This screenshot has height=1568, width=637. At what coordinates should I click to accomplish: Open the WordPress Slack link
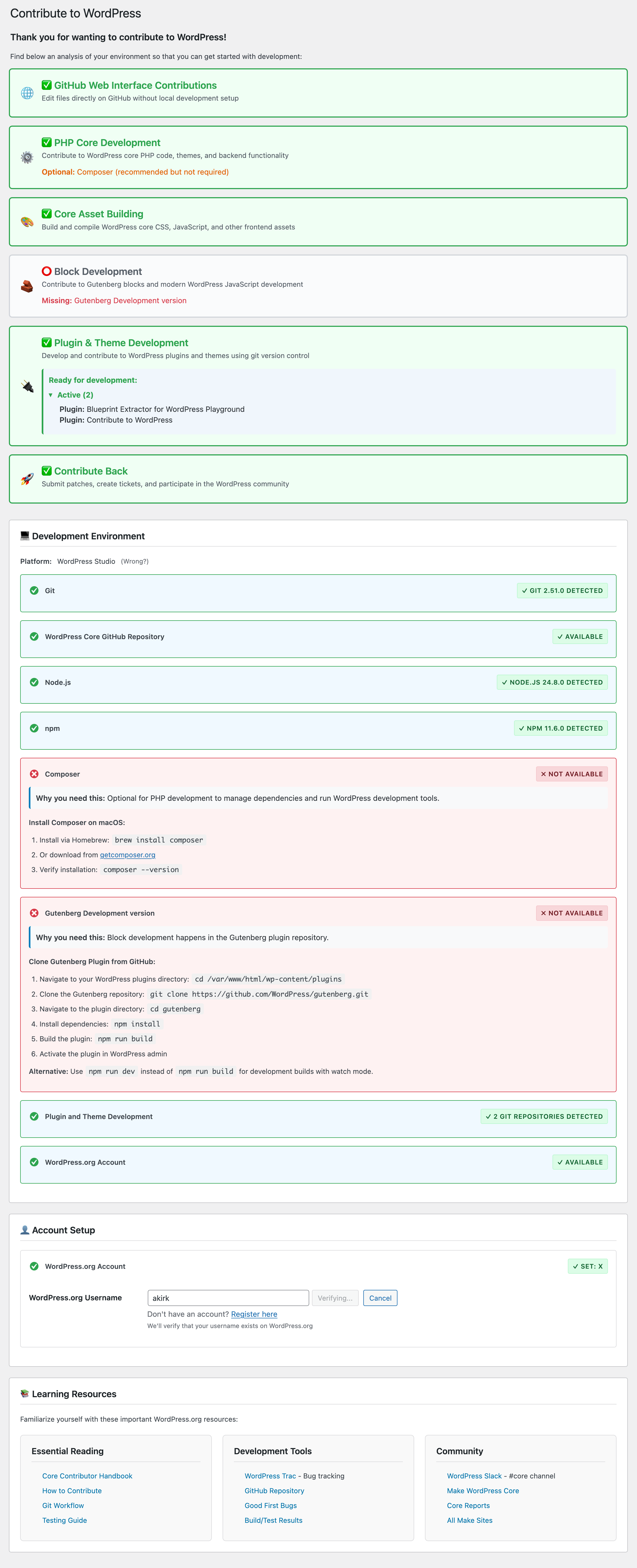tap(474, 1476)
